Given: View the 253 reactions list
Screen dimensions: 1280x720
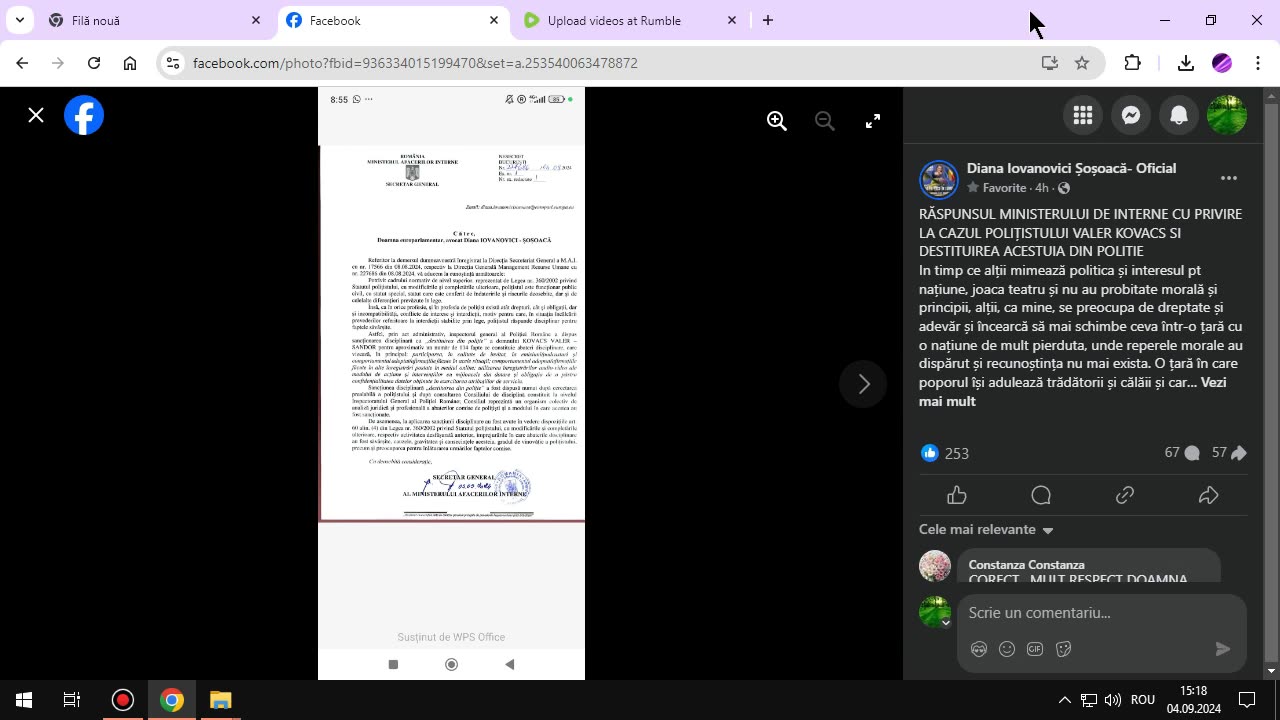Looking at the screenshot, I should [945, 453].
